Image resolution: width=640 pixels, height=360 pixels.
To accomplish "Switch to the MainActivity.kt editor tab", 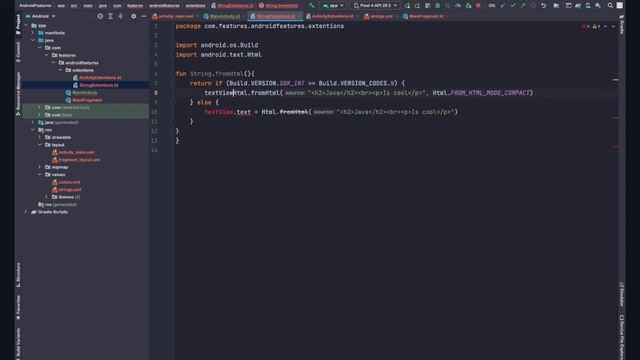I will click(224, 16).
